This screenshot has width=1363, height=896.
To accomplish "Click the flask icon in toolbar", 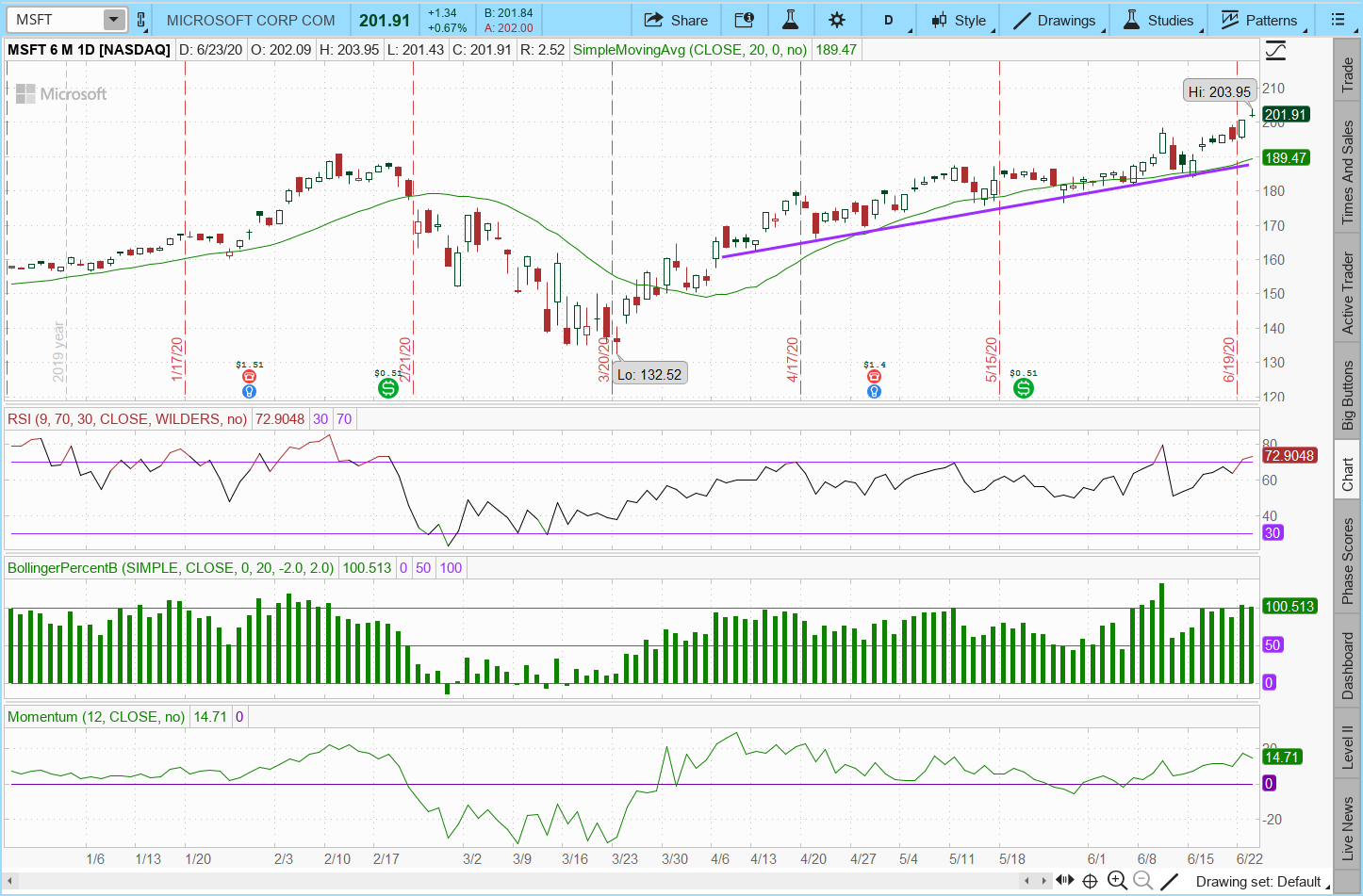I will 790,20.
